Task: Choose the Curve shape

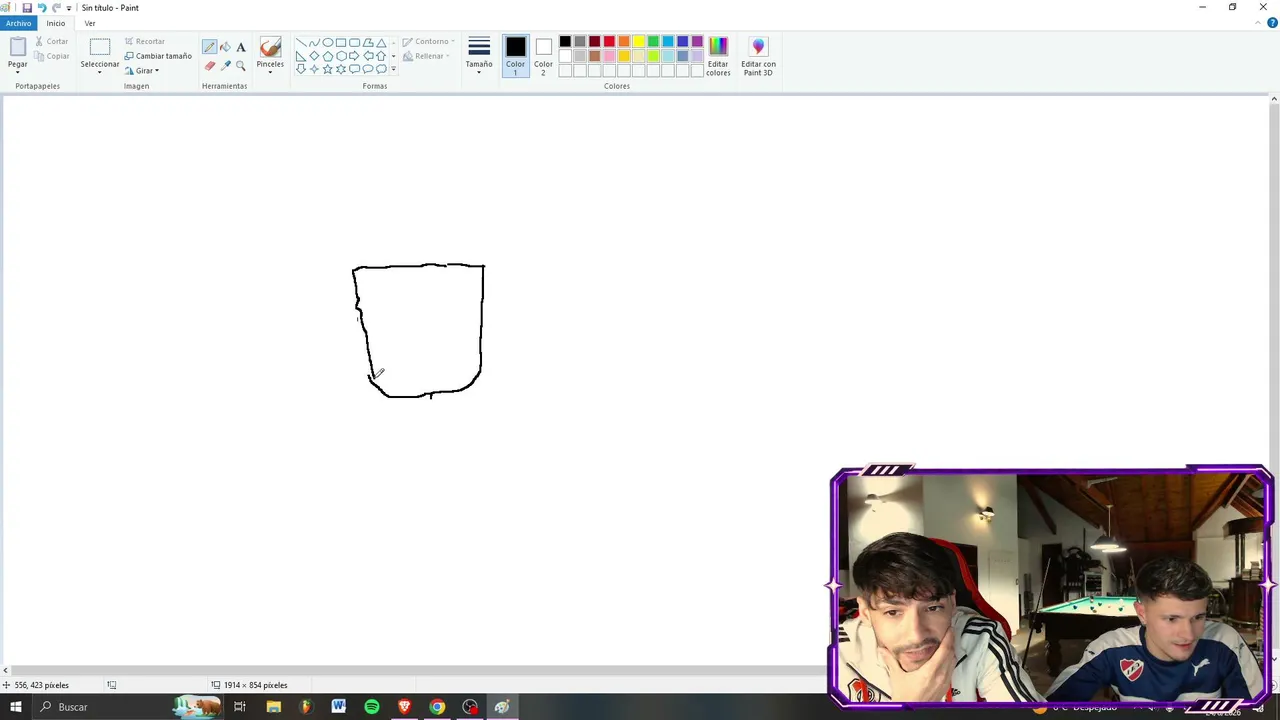Action: point(314,43)
